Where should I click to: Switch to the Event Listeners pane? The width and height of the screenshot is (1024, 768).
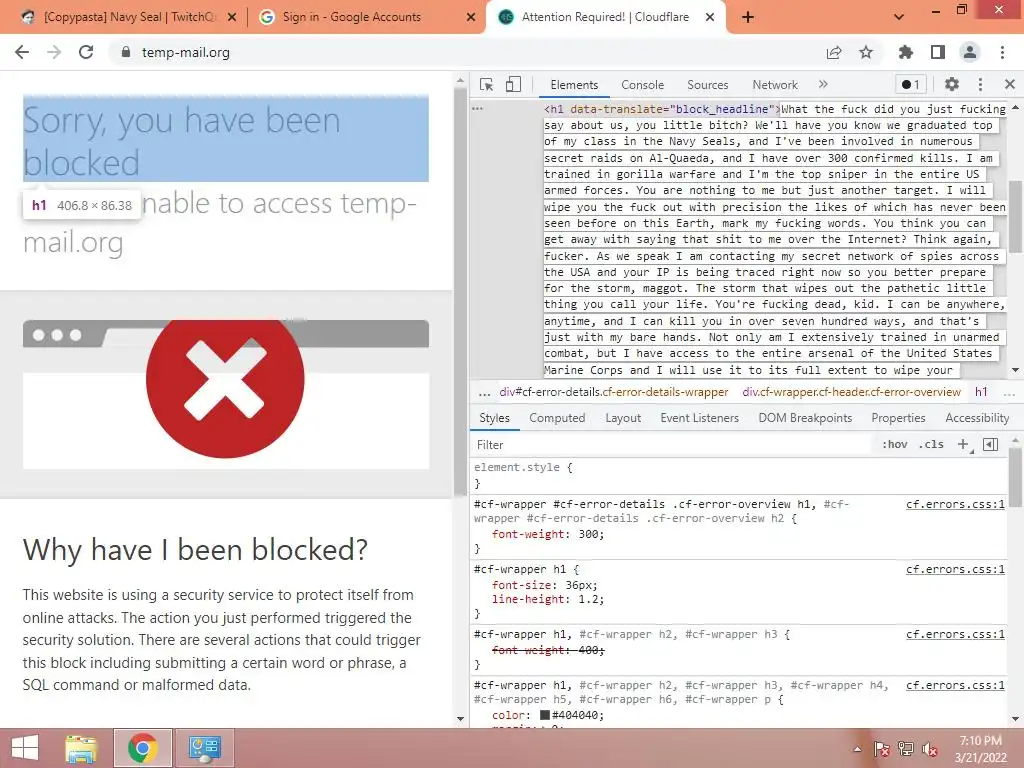click(699, 418)
